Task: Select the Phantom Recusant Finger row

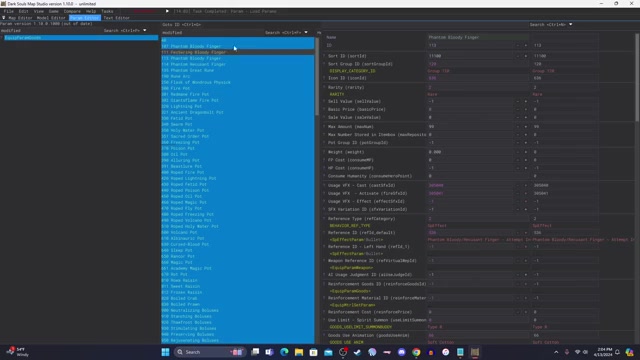Action: coord(238,64)
